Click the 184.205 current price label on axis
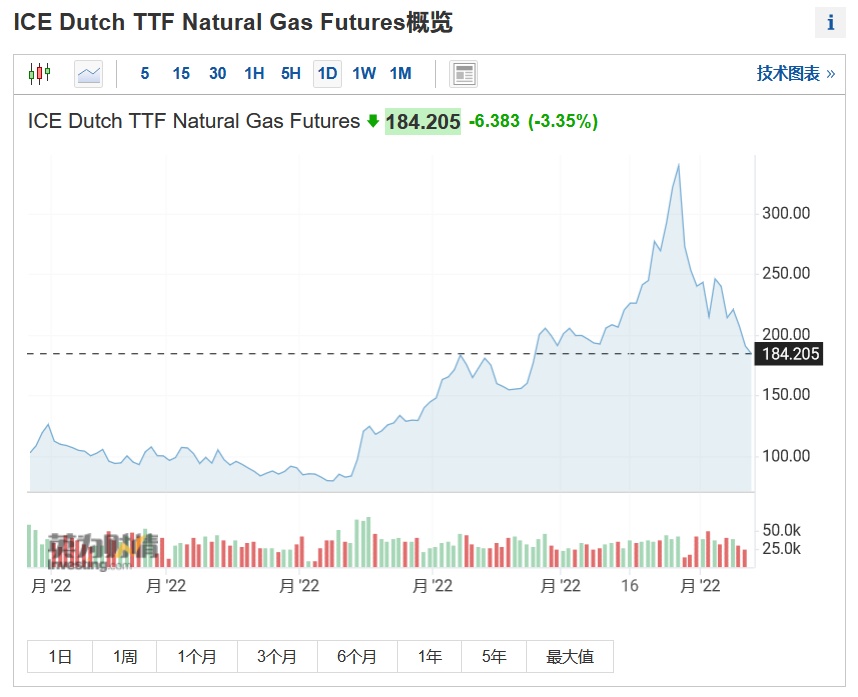The image size is (858, 697). tap(790, 354)
